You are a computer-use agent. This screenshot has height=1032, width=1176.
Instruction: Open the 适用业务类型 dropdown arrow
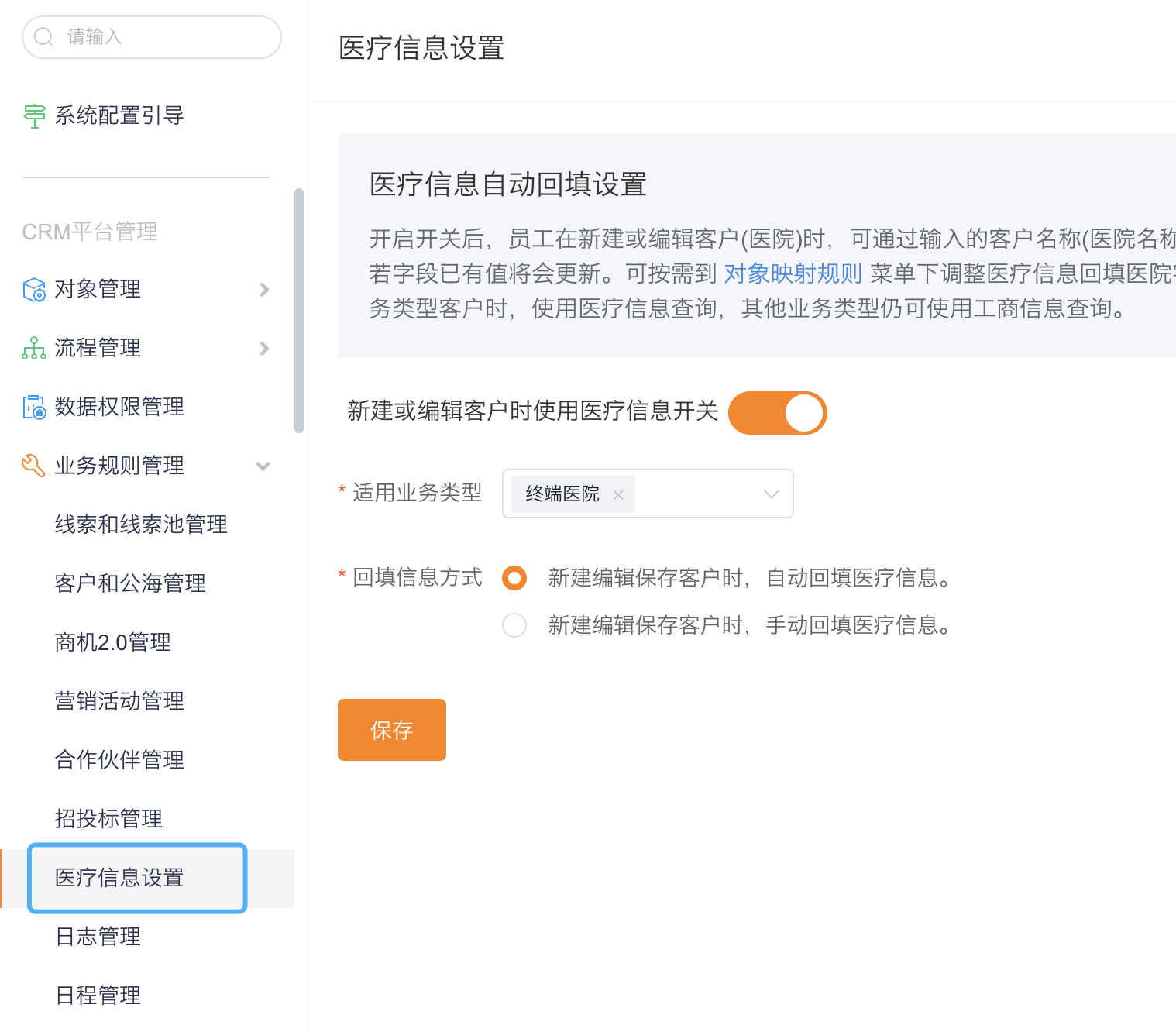pyautogui.click(x=771, y=494)
